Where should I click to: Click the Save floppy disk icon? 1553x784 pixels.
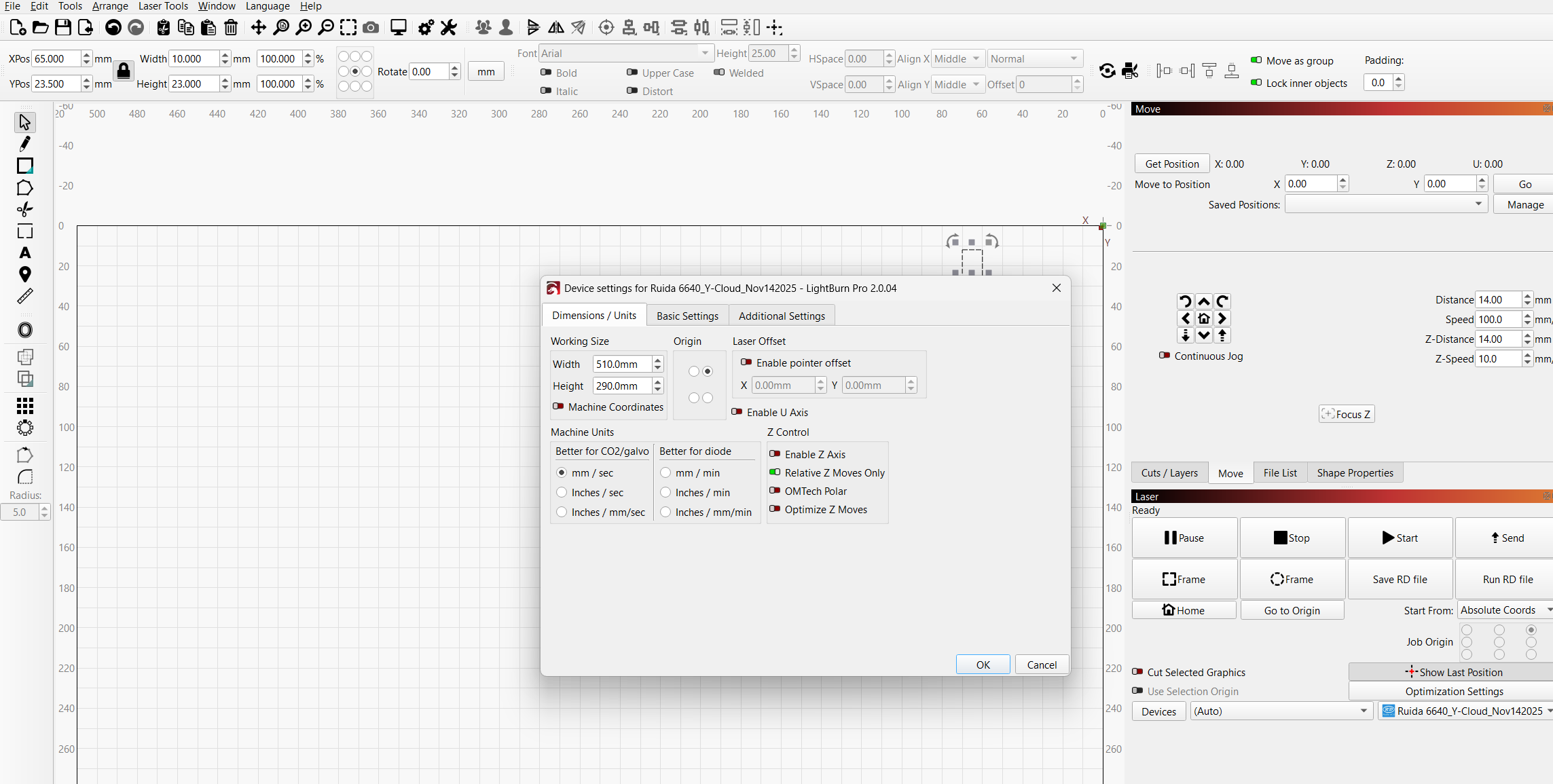pyautogui.click(x=63, y=28)
